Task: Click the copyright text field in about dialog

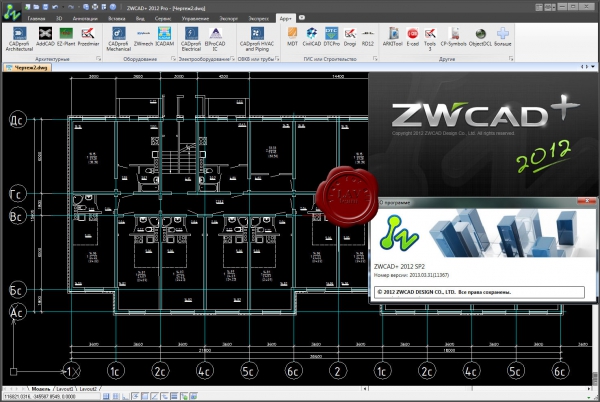Action: [x=479, y=292]
